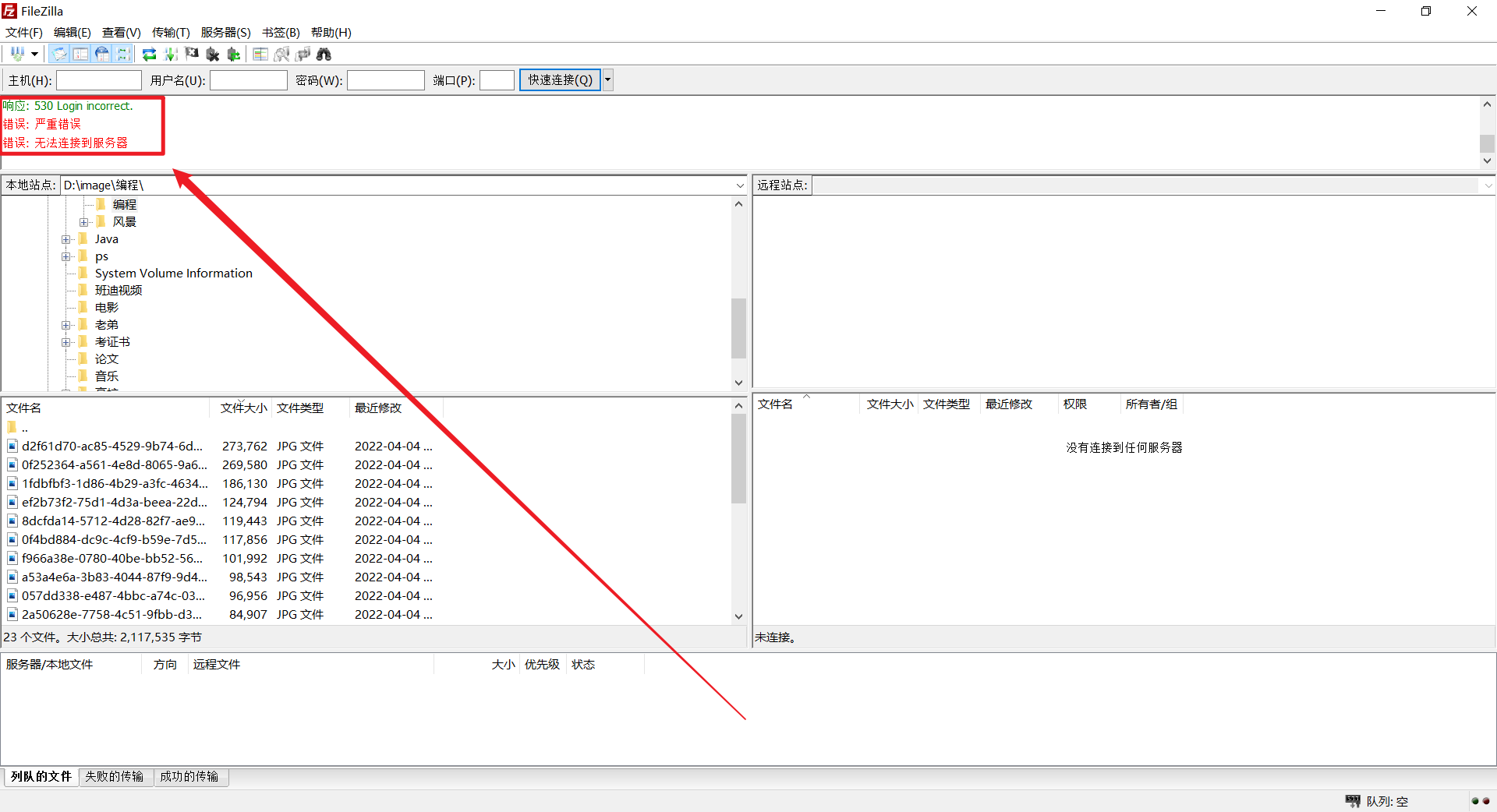The image size is (1497, 812).
Task: Select file 2a50628e-7758-4c51-9fbb-d3...
Action: tap(112, 615)
